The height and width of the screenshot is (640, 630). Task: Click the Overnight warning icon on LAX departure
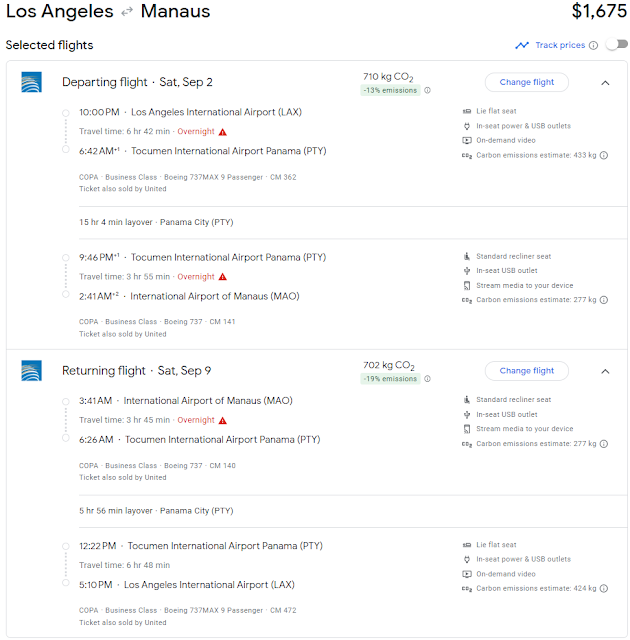[x=222, y=132]
